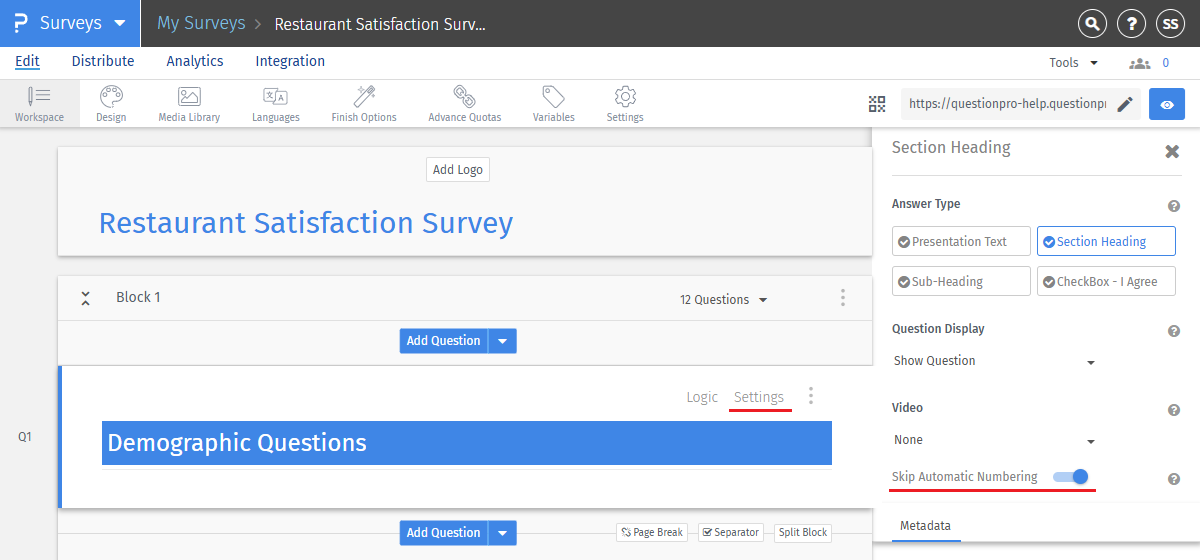Open question Q1 three-dot menu
This screenshot has height=560, width=1200.
(811, 396)
